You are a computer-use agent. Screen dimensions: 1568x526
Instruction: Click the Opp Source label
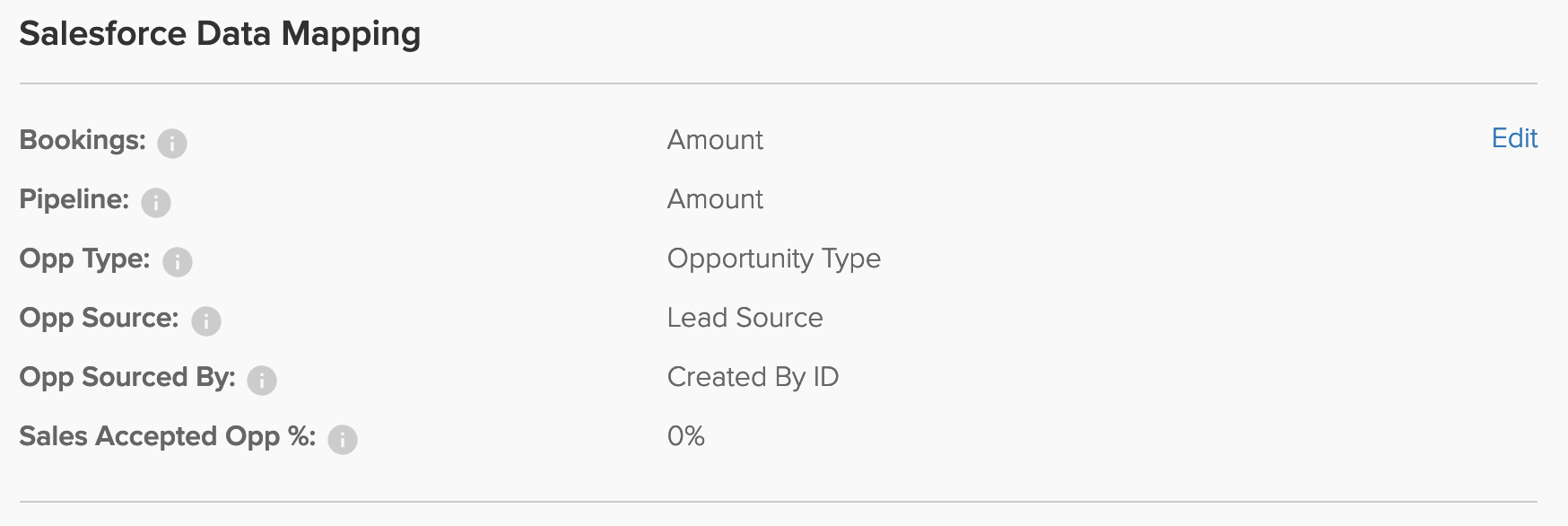coord(100,318)
